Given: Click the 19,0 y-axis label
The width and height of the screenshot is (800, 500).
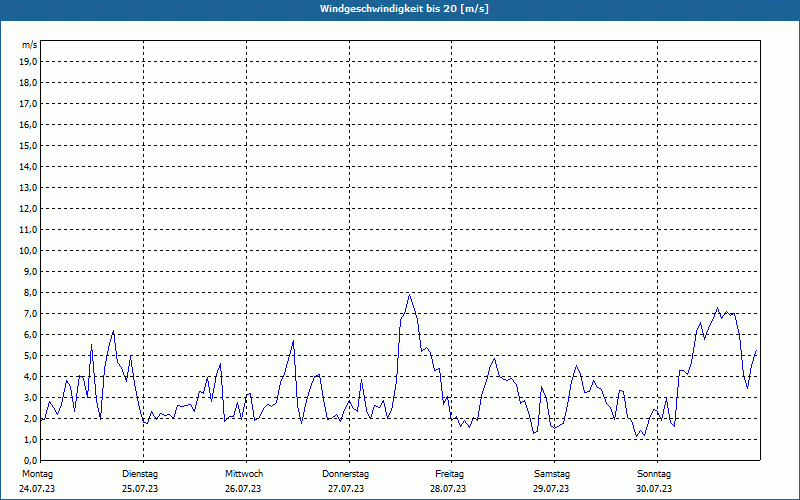Looking at the screenshot, I should pyautogui.click(x=28, y=62).
